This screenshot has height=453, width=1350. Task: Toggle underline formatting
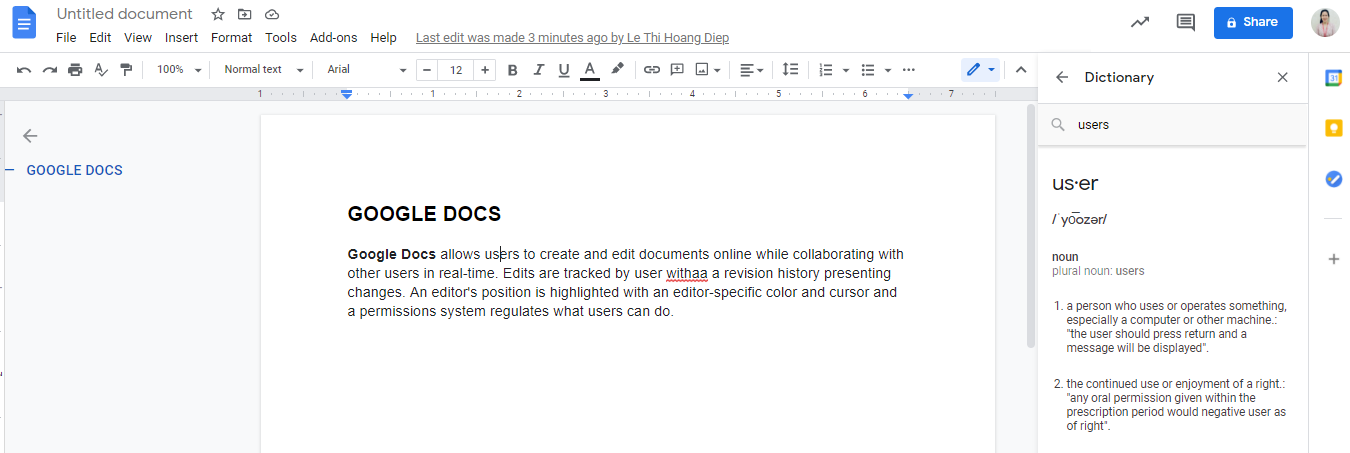click(x=564, y=70)
